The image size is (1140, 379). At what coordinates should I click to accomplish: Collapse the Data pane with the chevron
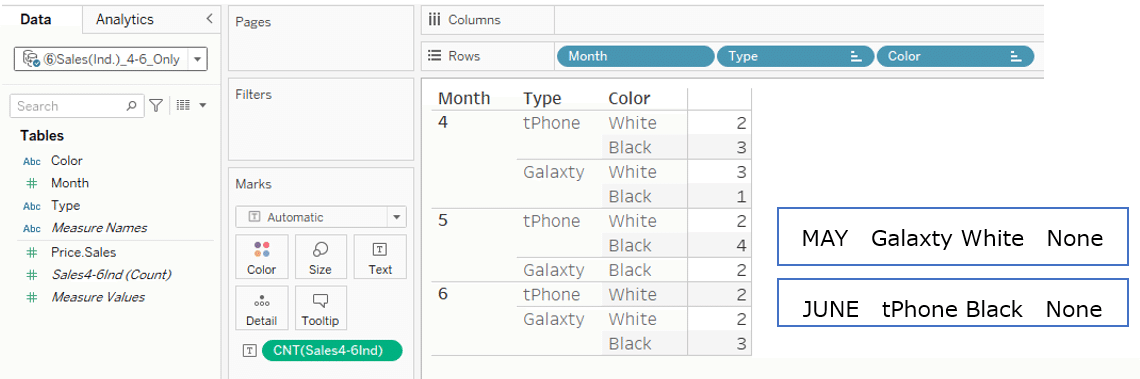209,18
